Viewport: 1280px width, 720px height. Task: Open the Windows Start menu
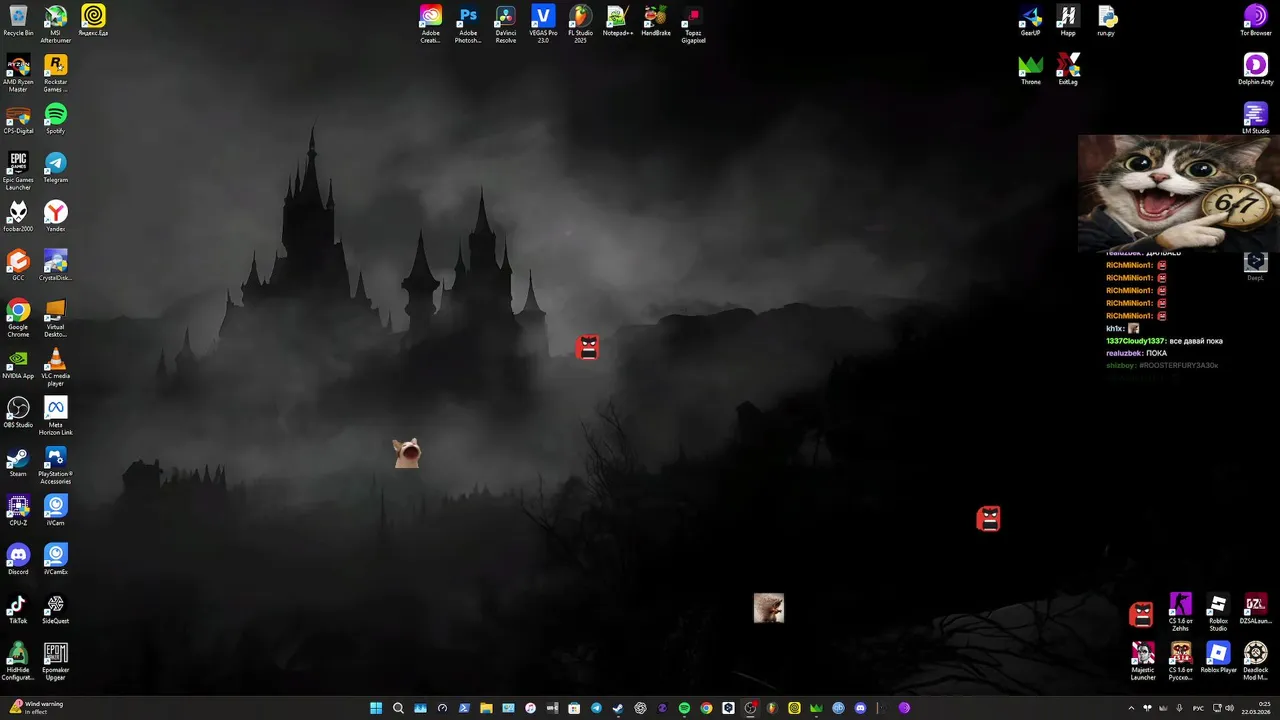pyautogui.click(x=376, y=708)
